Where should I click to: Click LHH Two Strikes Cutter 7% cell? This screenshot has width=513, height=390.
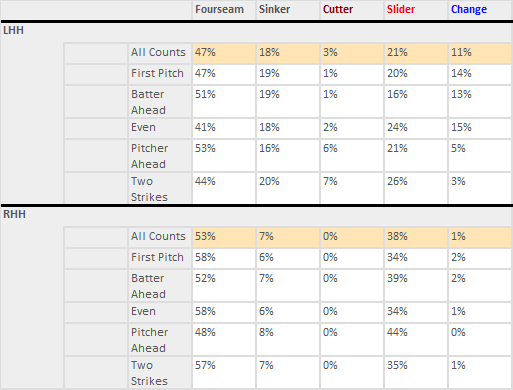click(352, 188)
